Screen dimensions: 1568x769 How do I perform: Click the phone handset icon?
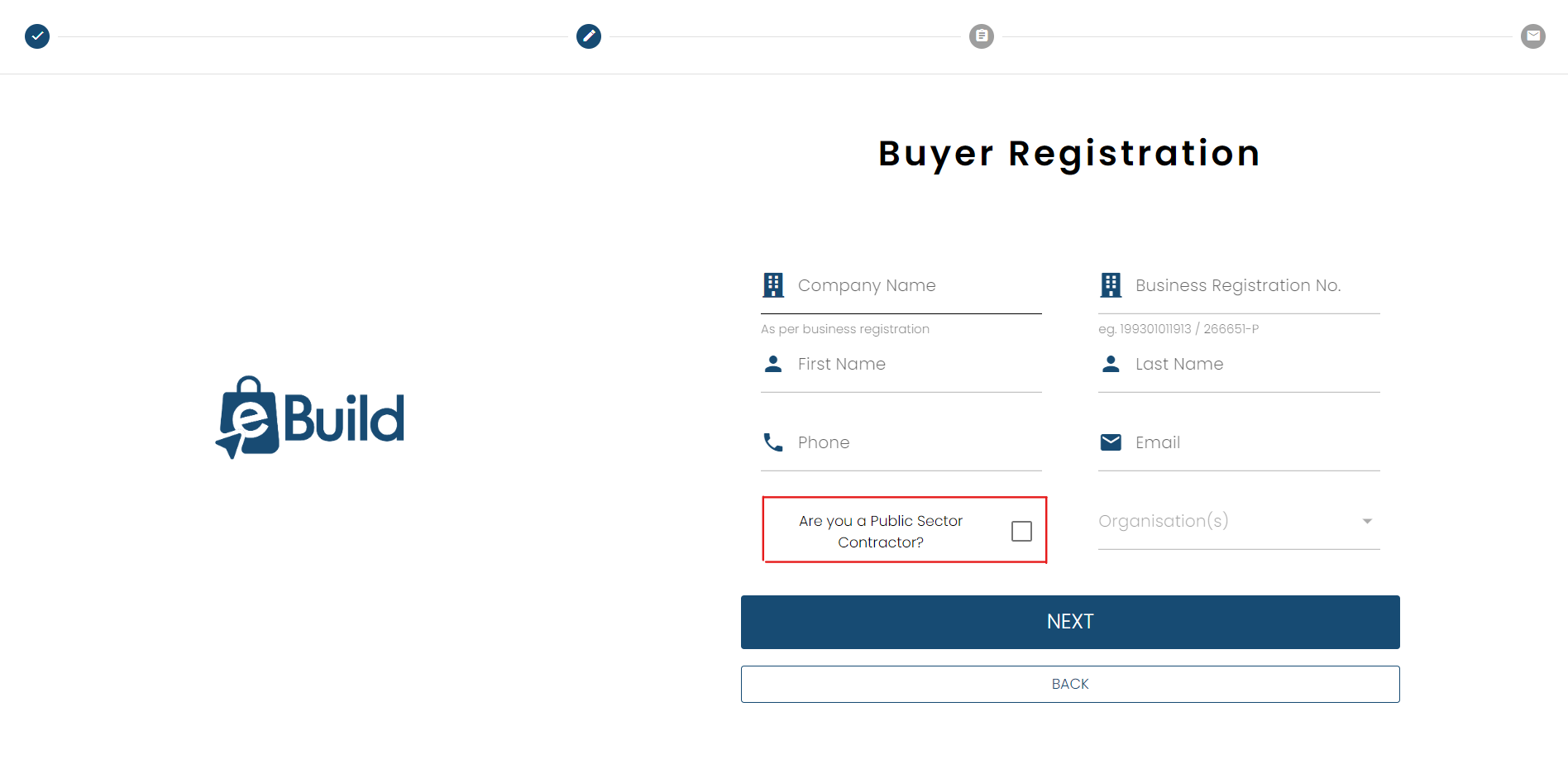[x=773, y=442]
